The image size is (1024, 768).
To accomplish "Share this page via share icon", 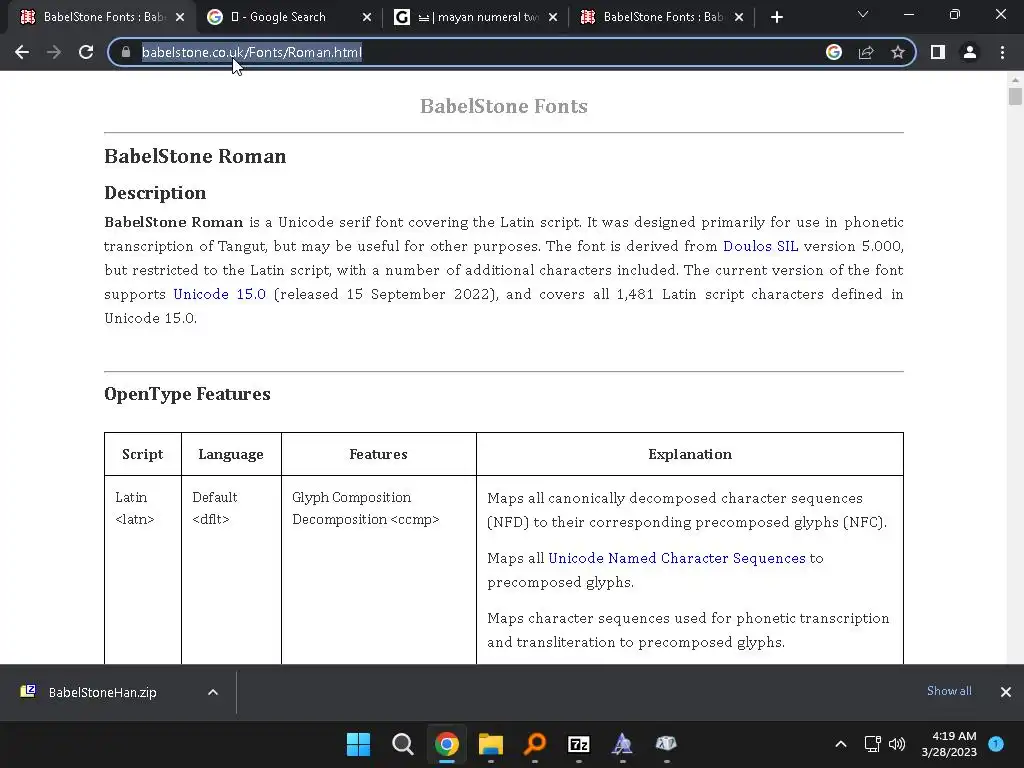I will coord(866,52).
